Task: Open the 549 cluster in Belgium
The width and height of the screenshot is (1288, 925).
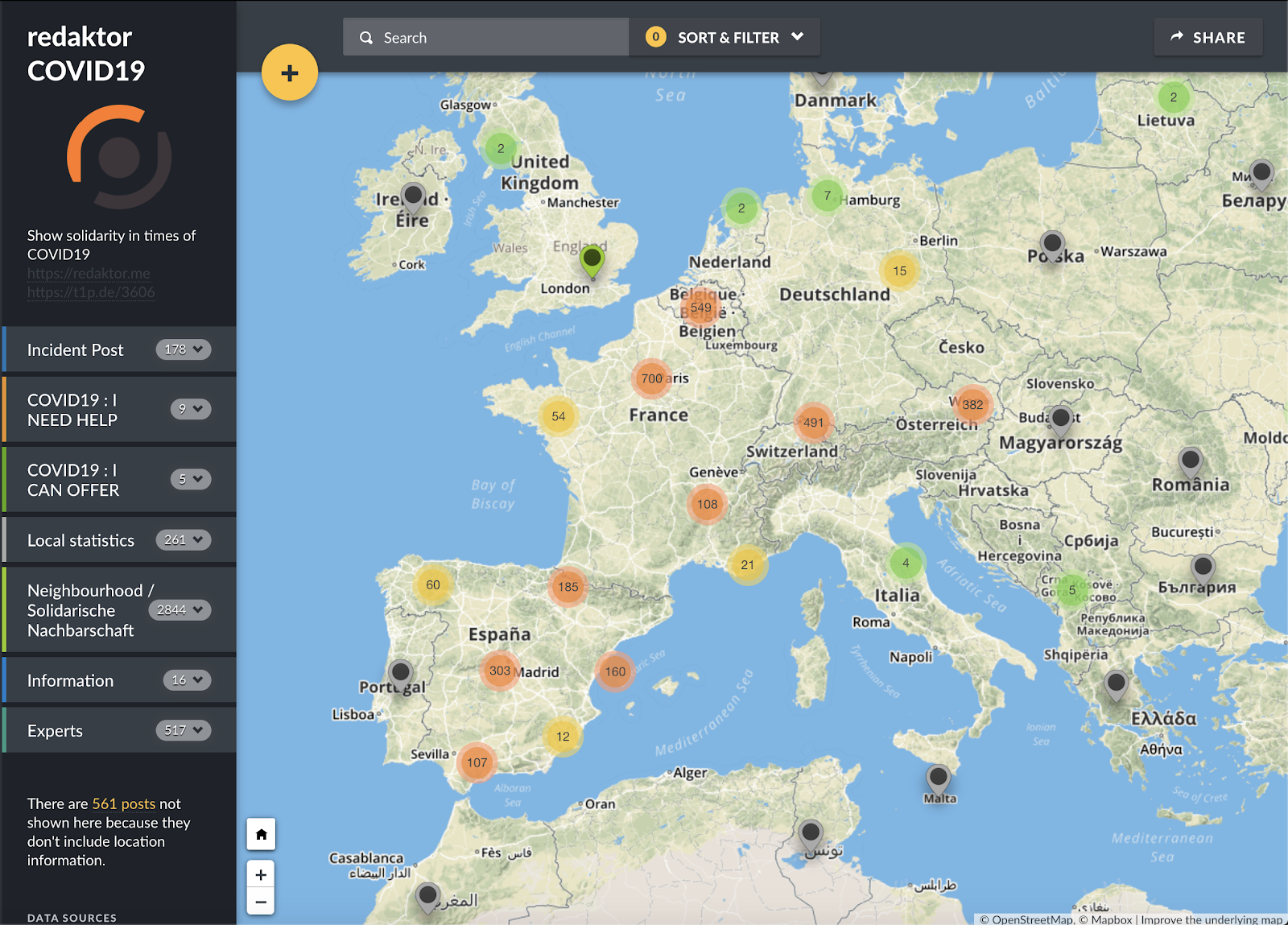Action: coord(701,308)
